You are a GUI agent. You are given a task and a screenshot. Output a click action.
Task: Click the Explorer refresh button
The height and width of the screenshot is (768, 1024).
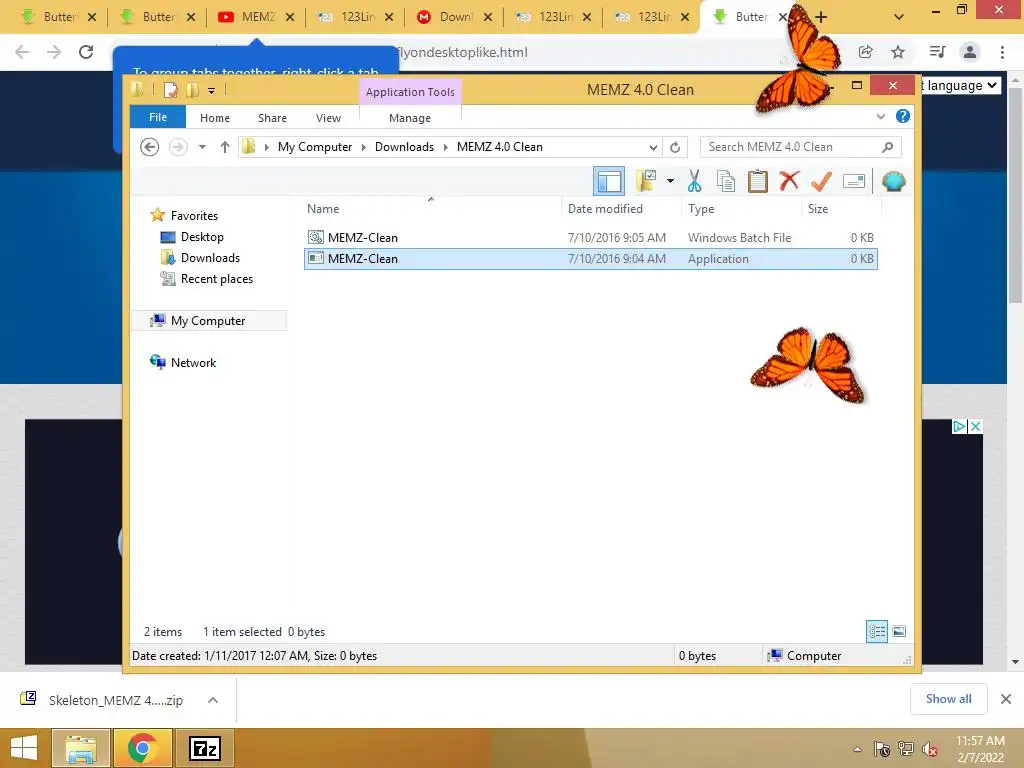(x=675, y=147)
